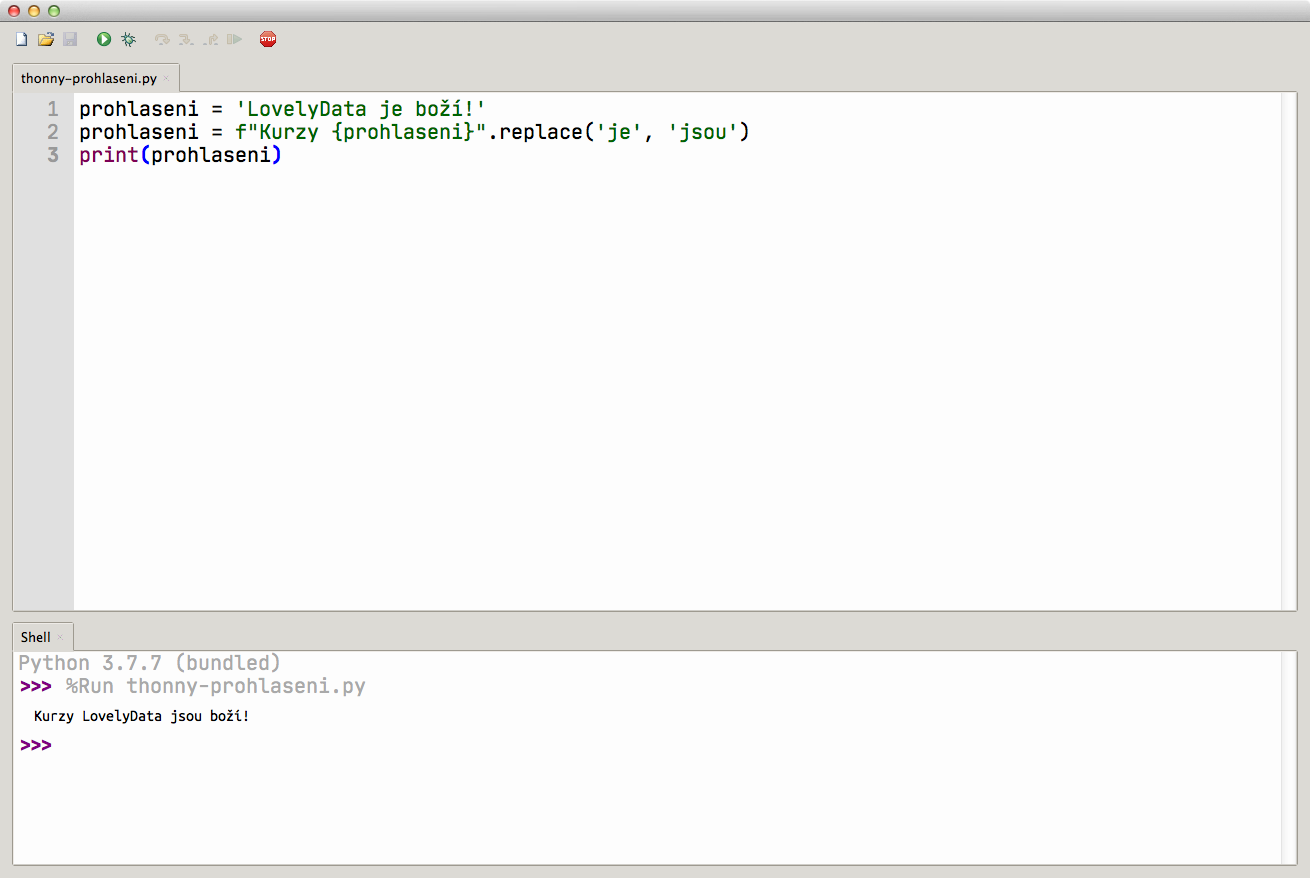
Task: Click the %Run thonny-prohlaseni.py command line
Action: point(216,687)
